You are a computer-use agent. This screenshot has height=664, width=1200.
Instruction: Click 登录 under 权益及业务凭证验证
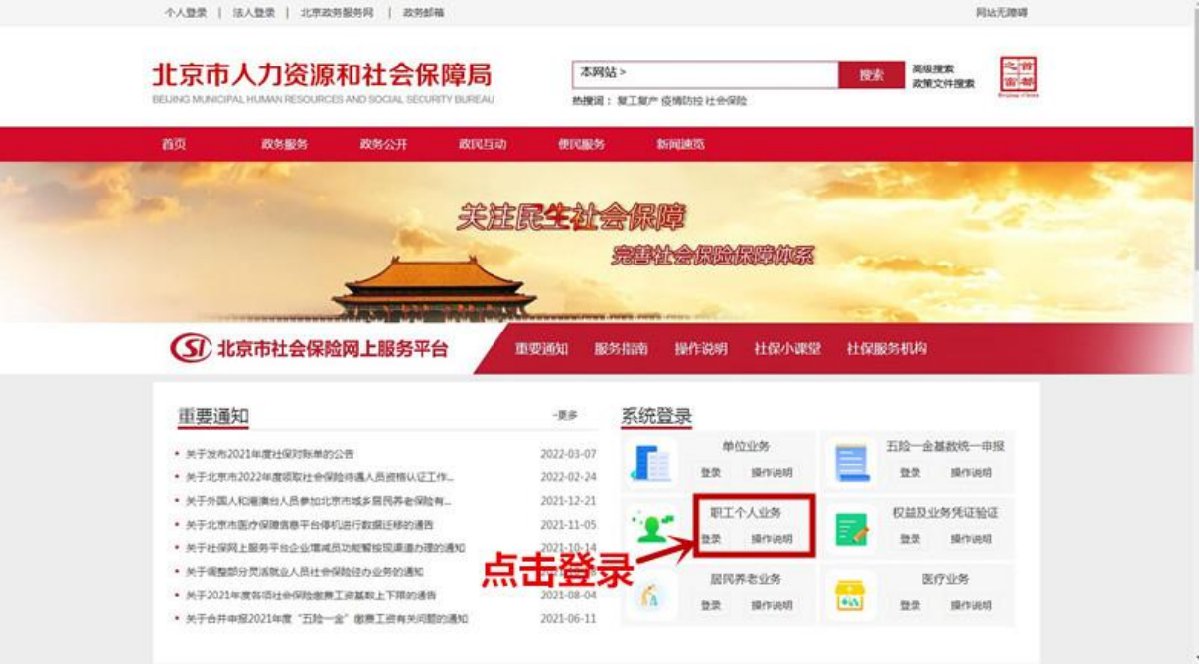coord(910,539)
